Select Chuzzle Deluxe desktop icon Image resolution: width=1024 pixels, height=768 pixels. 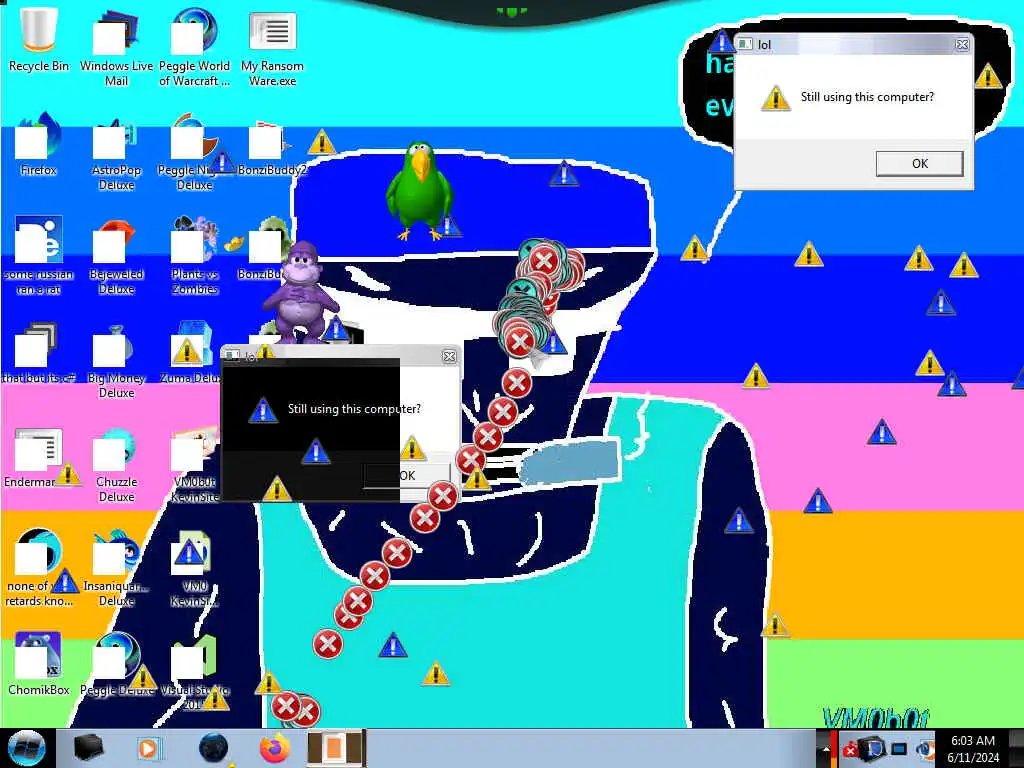click(x=116, y=464)
